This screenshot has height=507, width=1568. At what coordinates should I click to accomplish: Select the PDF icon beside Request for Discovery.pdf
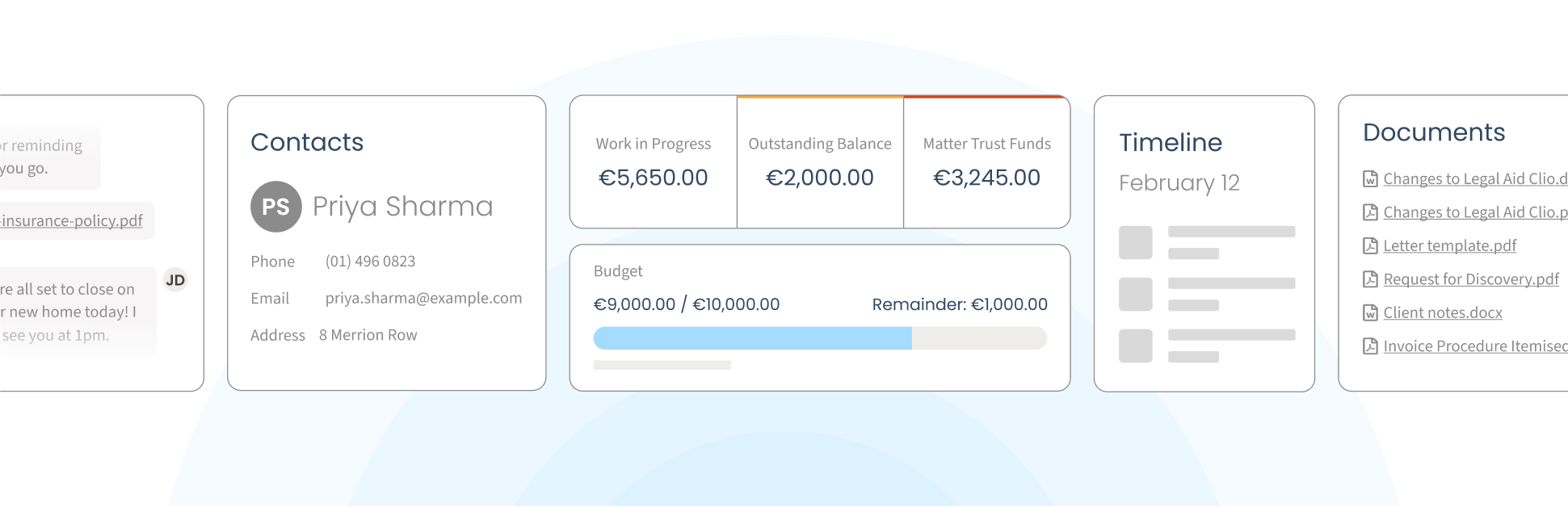[1370, 279]
